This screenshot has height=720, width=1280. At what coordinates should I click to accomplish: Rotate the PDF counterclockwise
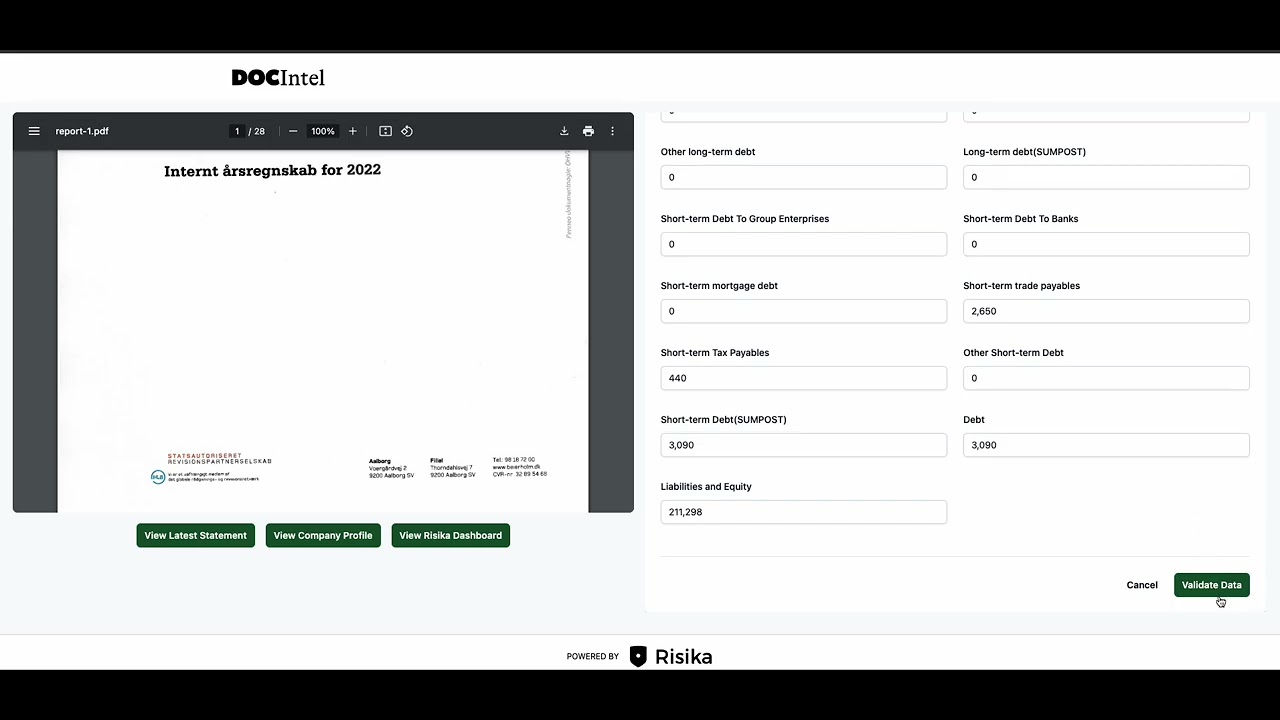(x=407, y=131)
